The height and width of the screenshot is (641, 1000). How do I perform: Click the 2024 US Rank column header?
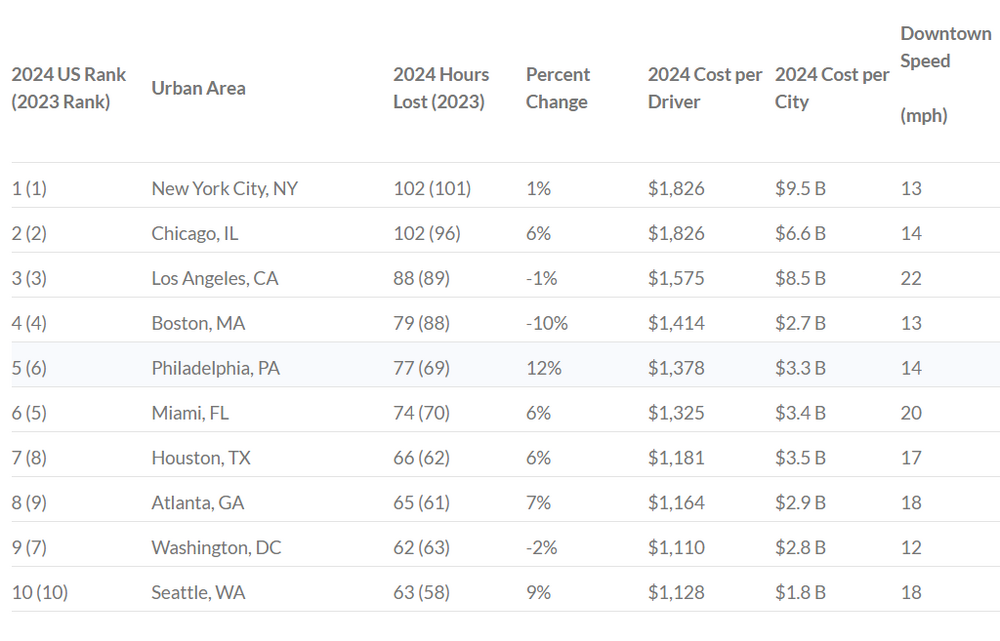point(69,88)
